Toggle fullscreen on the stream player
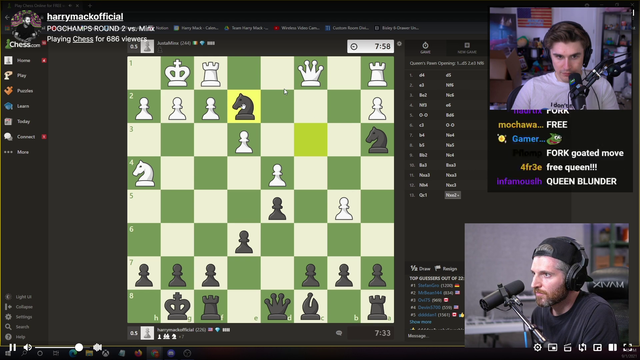This screenshot has width=640, height=360. click(x=628, y=347)
